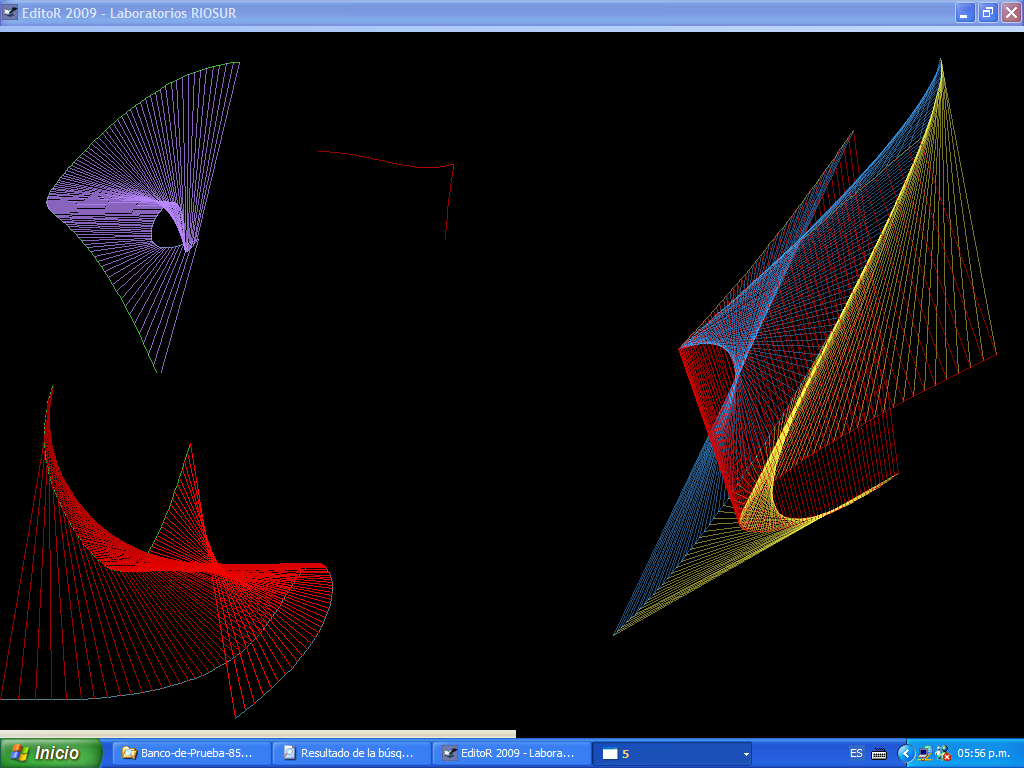
Task: Click the horizontal scrollbar at canvas bottom
Action: (258, 735)
